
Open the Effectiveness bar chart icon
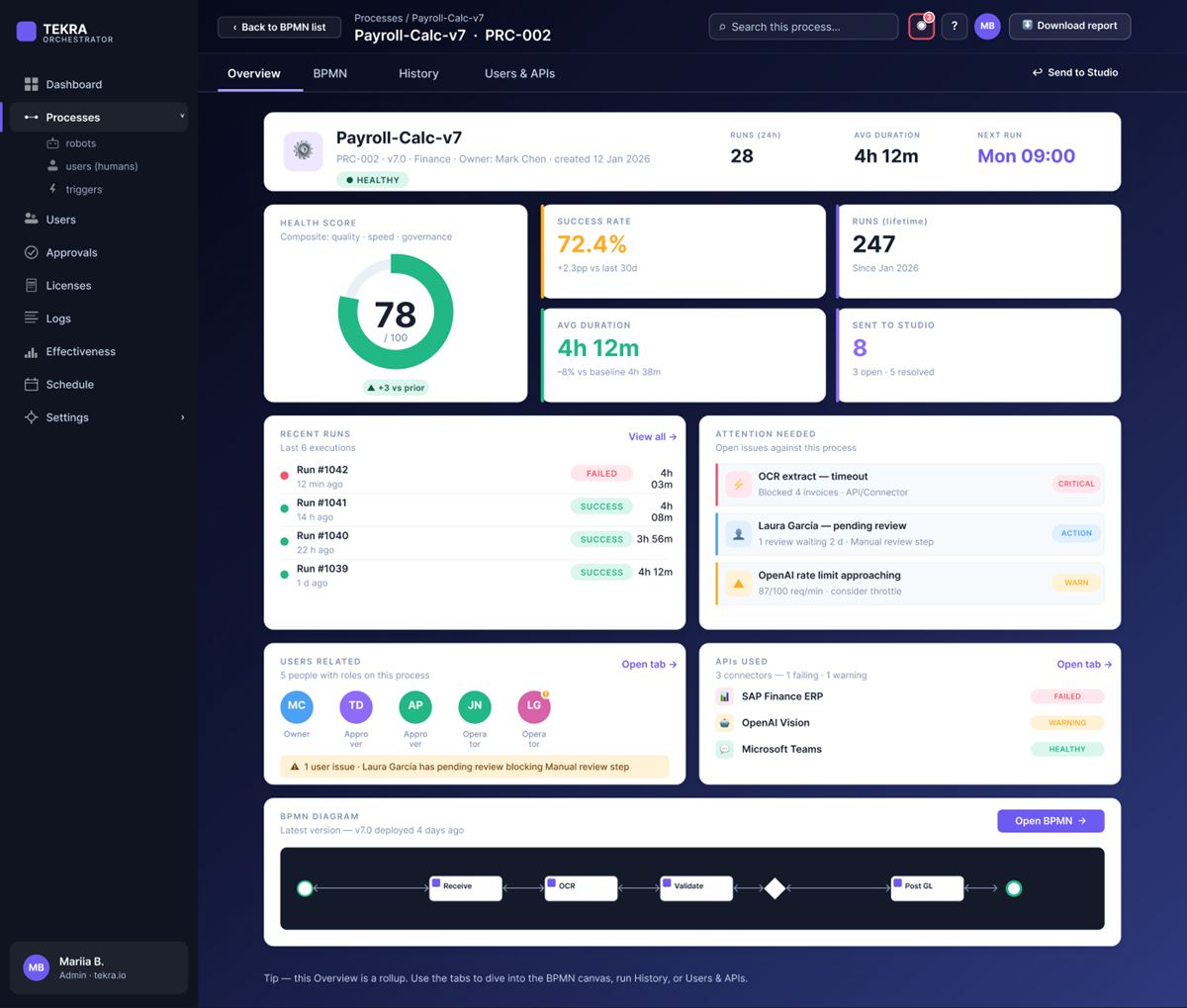(x=32, y=351)
